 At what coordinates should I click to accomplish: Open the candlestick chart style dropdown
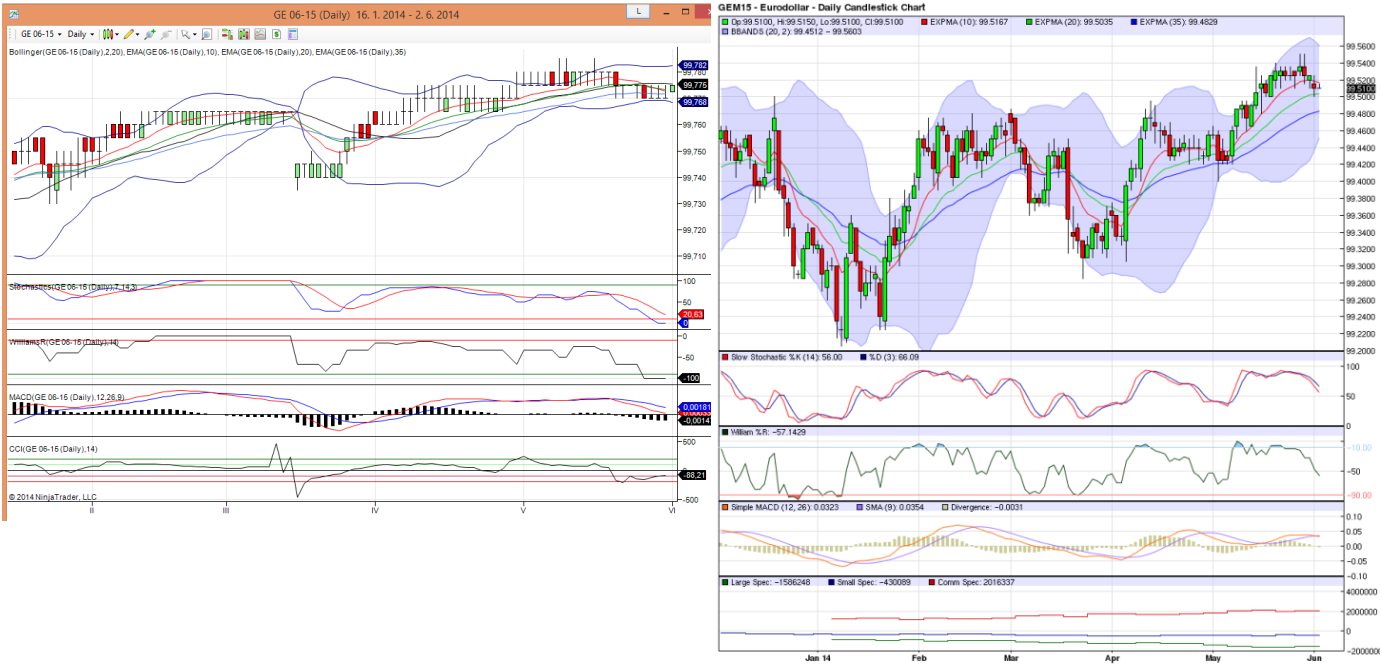pyautogui.click(x=111, y=34)
